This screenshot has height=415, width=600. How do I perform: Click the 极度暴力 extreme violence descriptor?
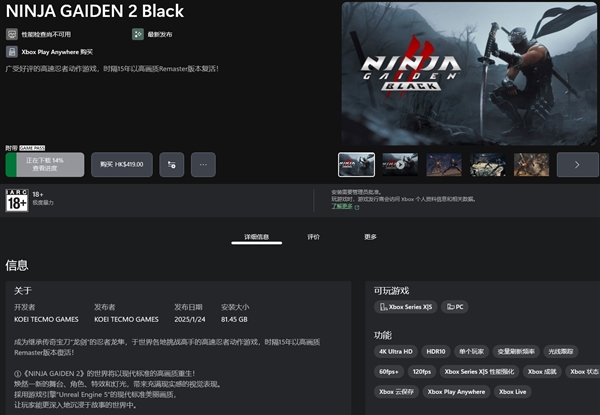pos(43,203)
